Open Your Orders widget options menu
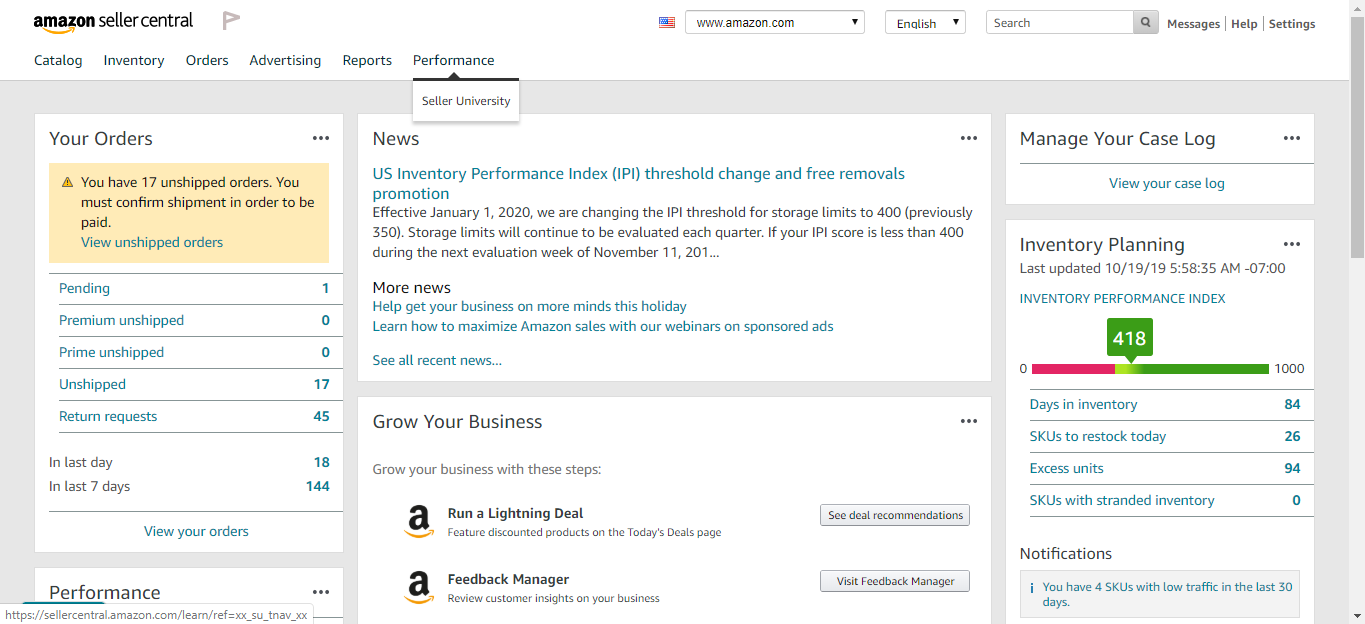The image size is (1365, 624). [320, 139]
